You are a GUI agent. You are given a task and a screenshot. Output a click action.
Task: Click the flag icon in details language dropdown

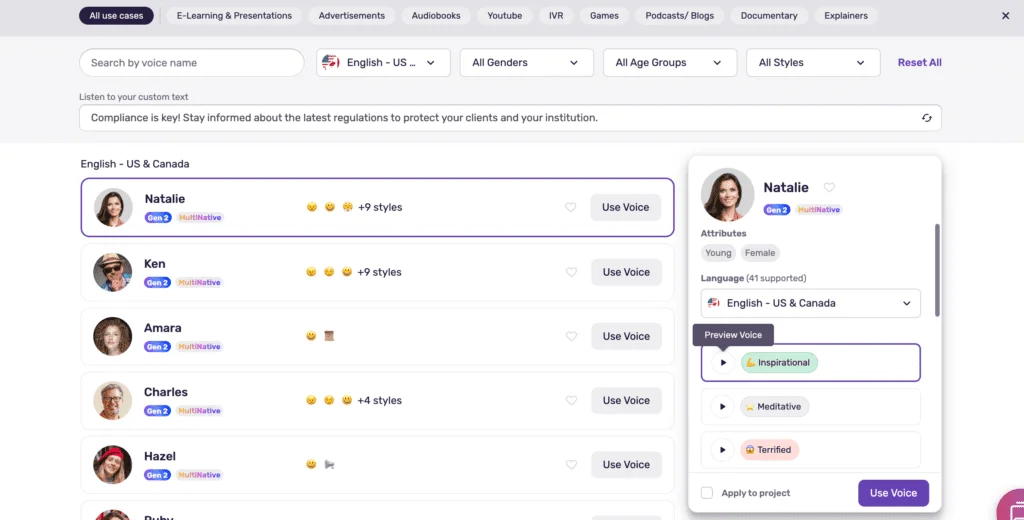[714, 303]
